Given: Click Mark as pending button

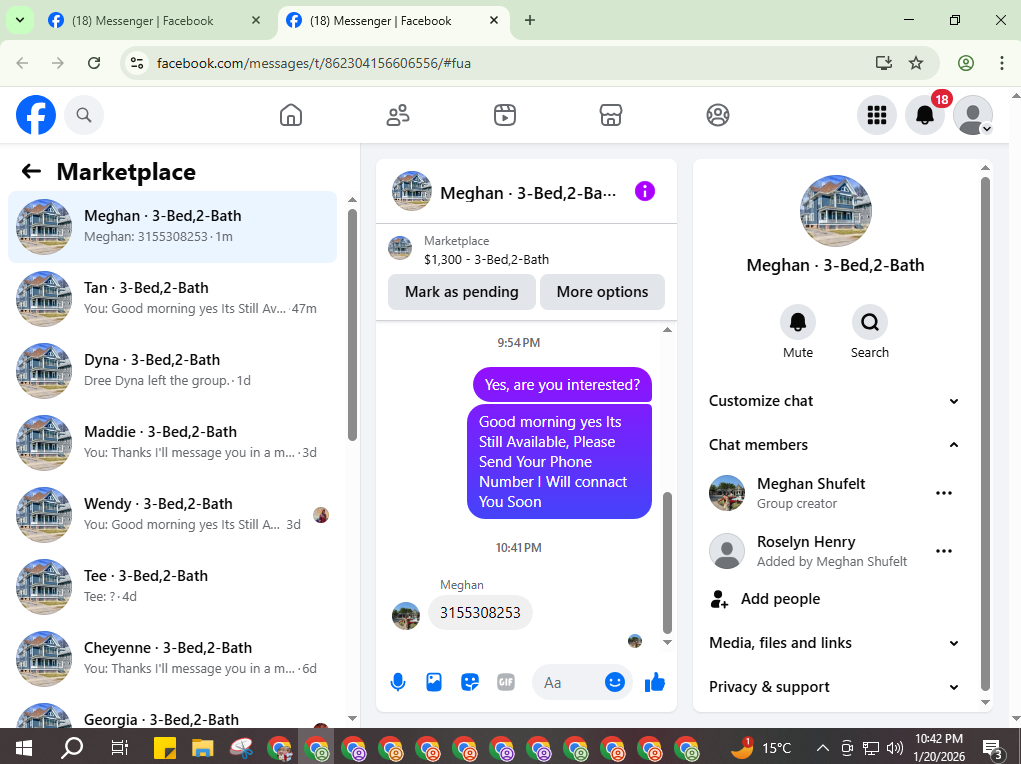Looking at the screenshot, I should pyautogui.click(x=462, y=292).
